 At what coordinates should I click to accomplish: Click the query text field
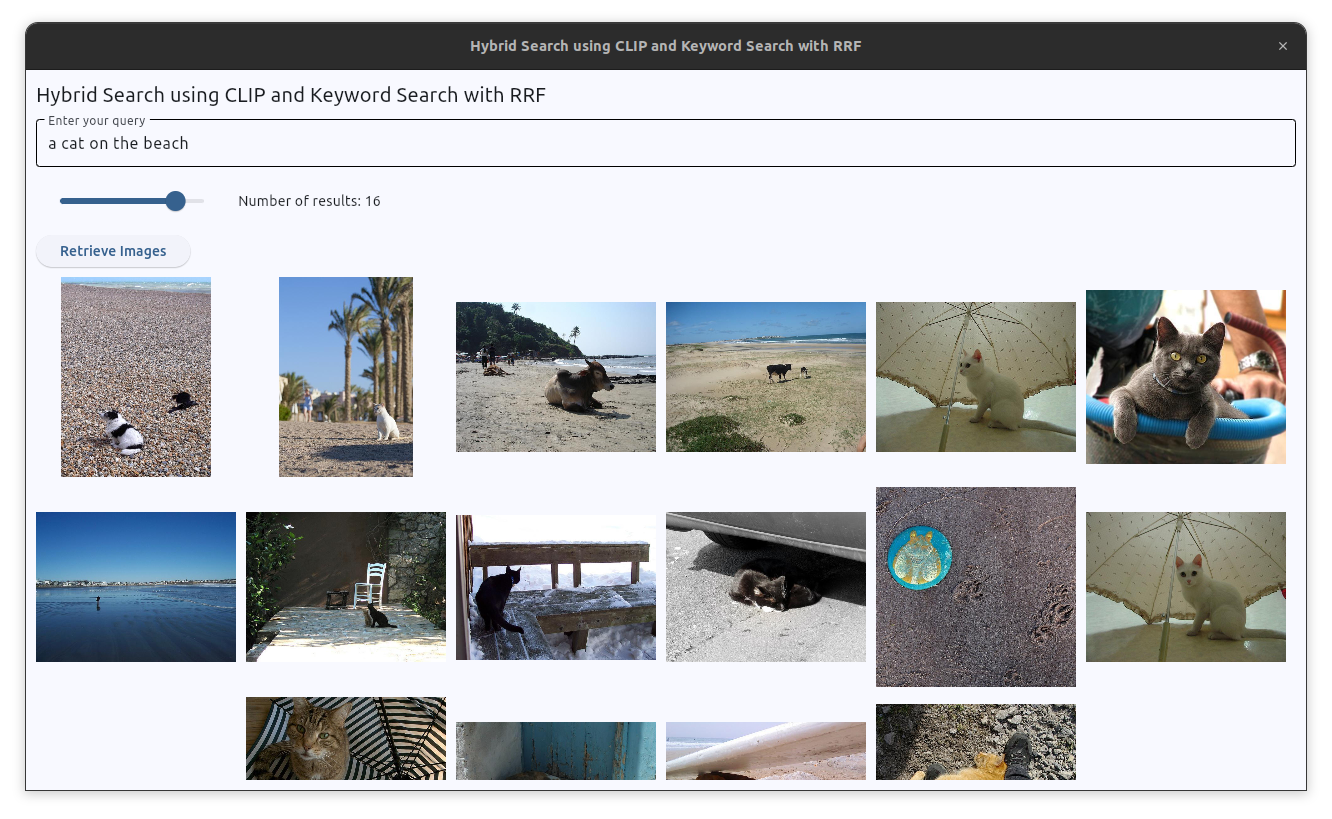click(666, 143)
